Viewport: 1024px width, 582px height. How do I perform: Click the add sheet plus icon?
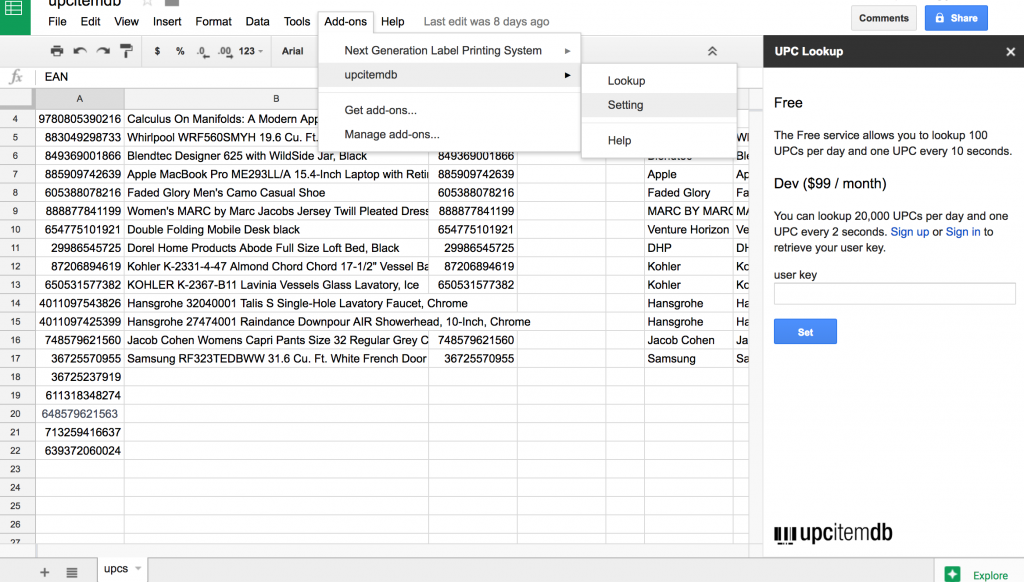coord(44,572)
